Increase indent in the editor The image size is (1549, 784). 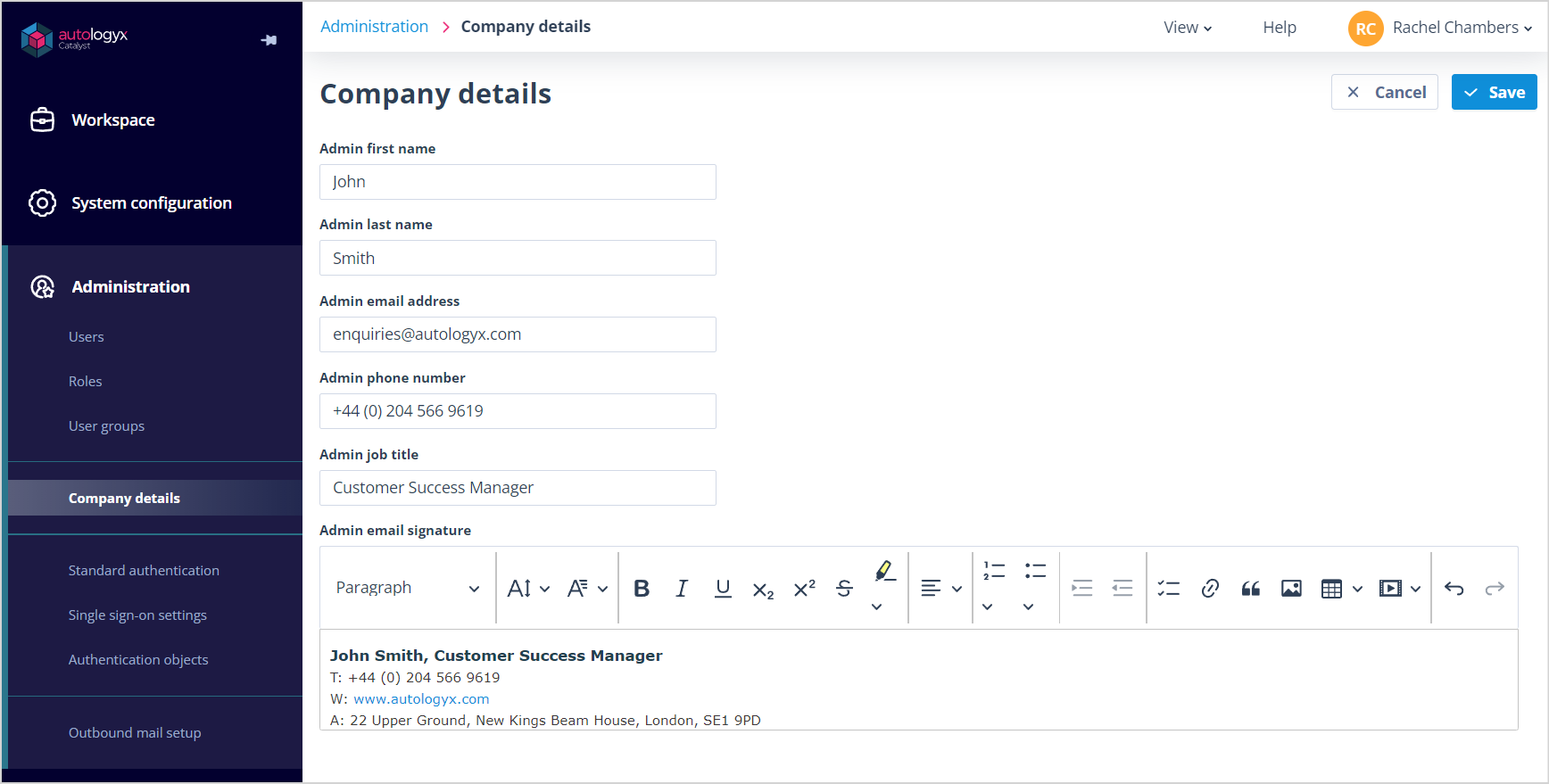(1081, 588)
